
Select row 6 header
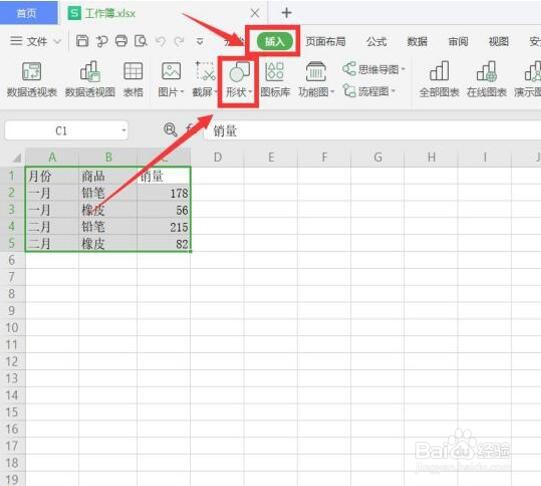click(x=12, y=260)
